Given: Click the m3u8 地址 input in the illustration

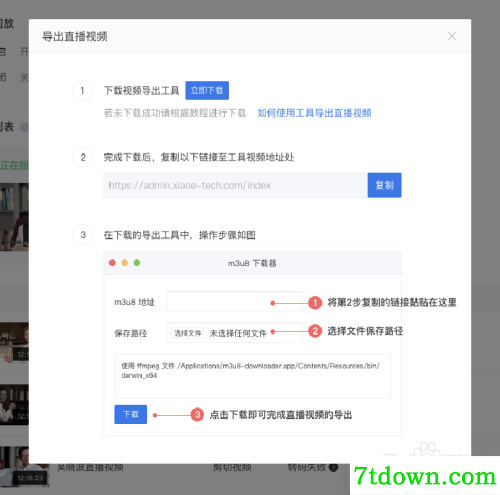Looking at the screenshot, I should [234, 302].
